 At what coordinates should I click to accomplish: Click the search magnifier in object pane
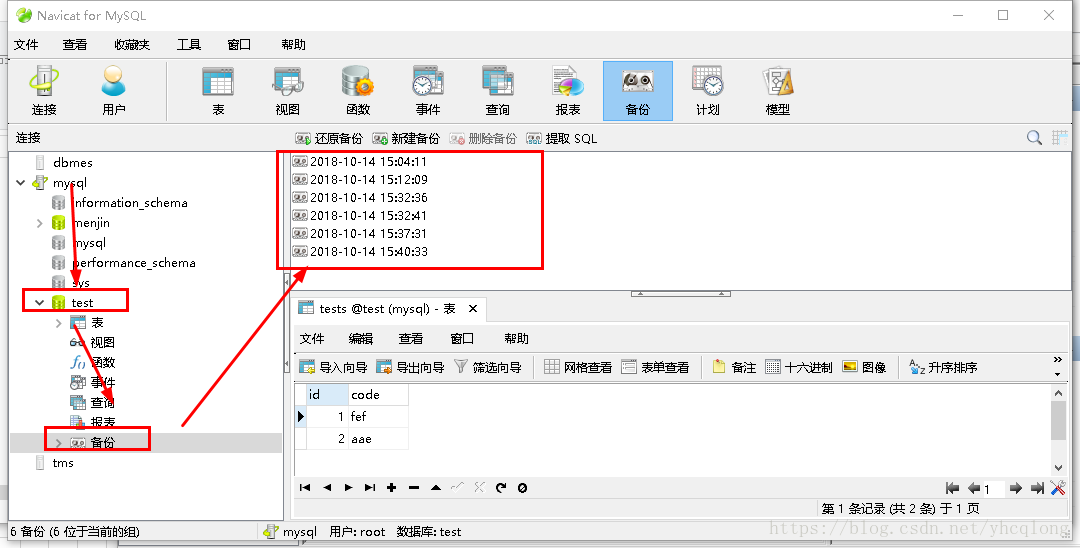[x=1034, y=138]
